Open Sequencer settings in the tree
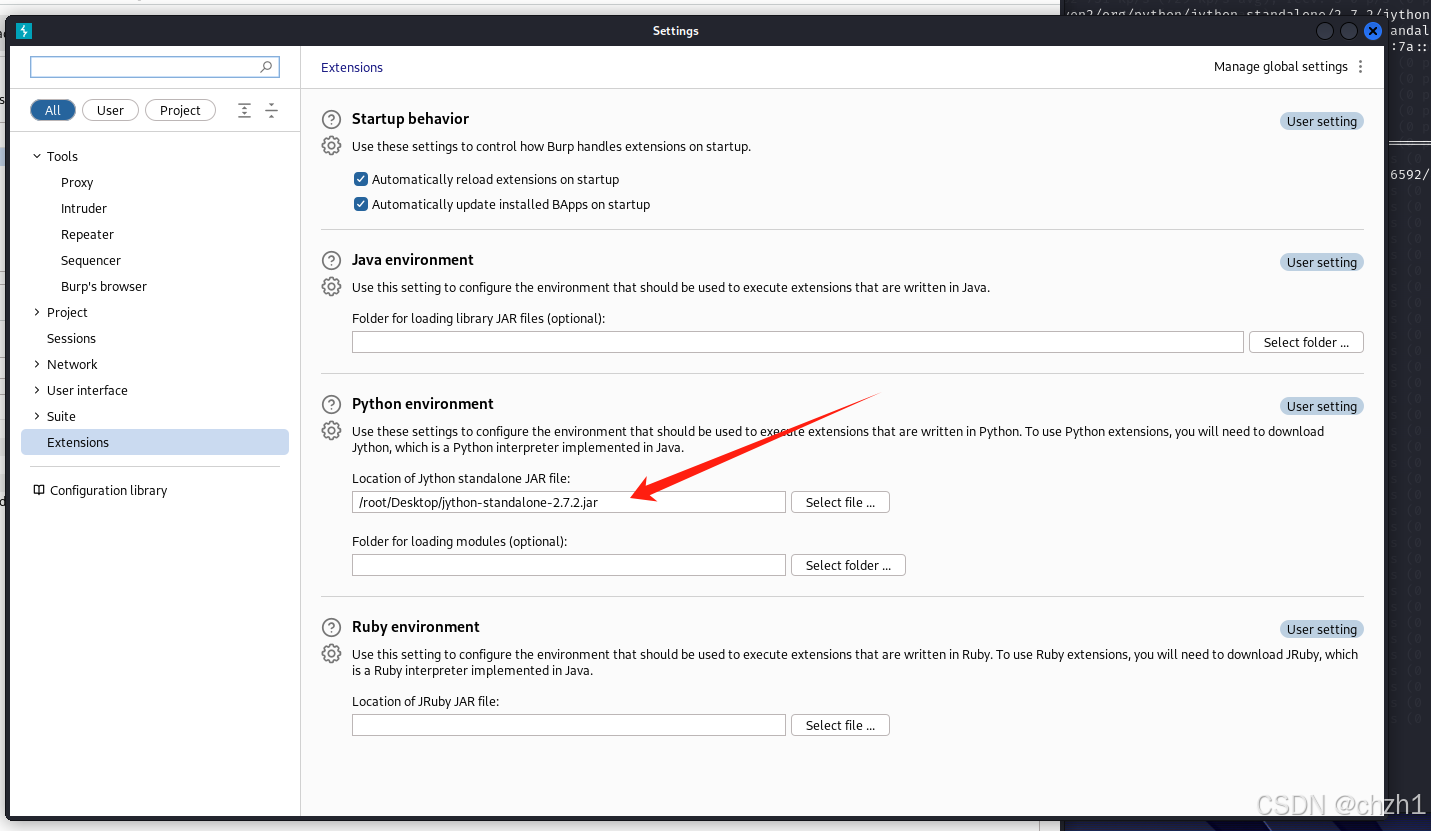 click(x=91, y=260)
